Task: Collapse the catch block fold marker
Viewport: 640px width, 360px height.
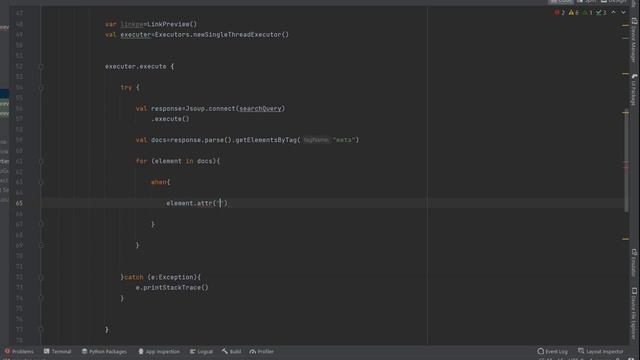Action: [41, 277]
